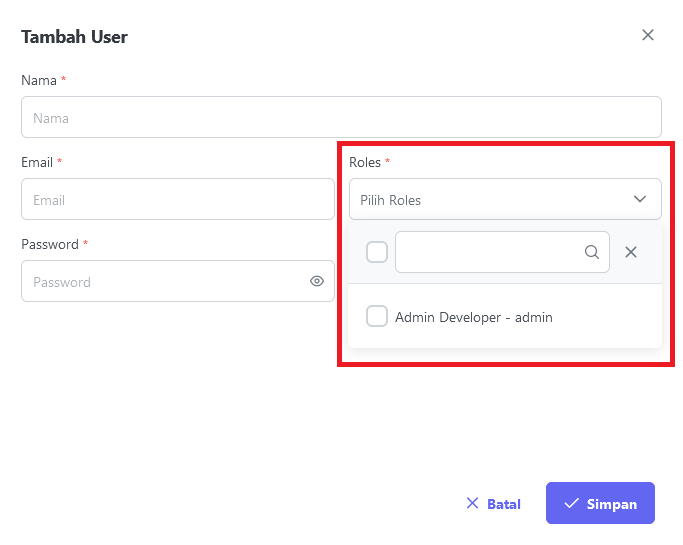The width and height of the screenshot is (683, 545).
Task: Close the Tambah User dialog
Action: [648, 35]
